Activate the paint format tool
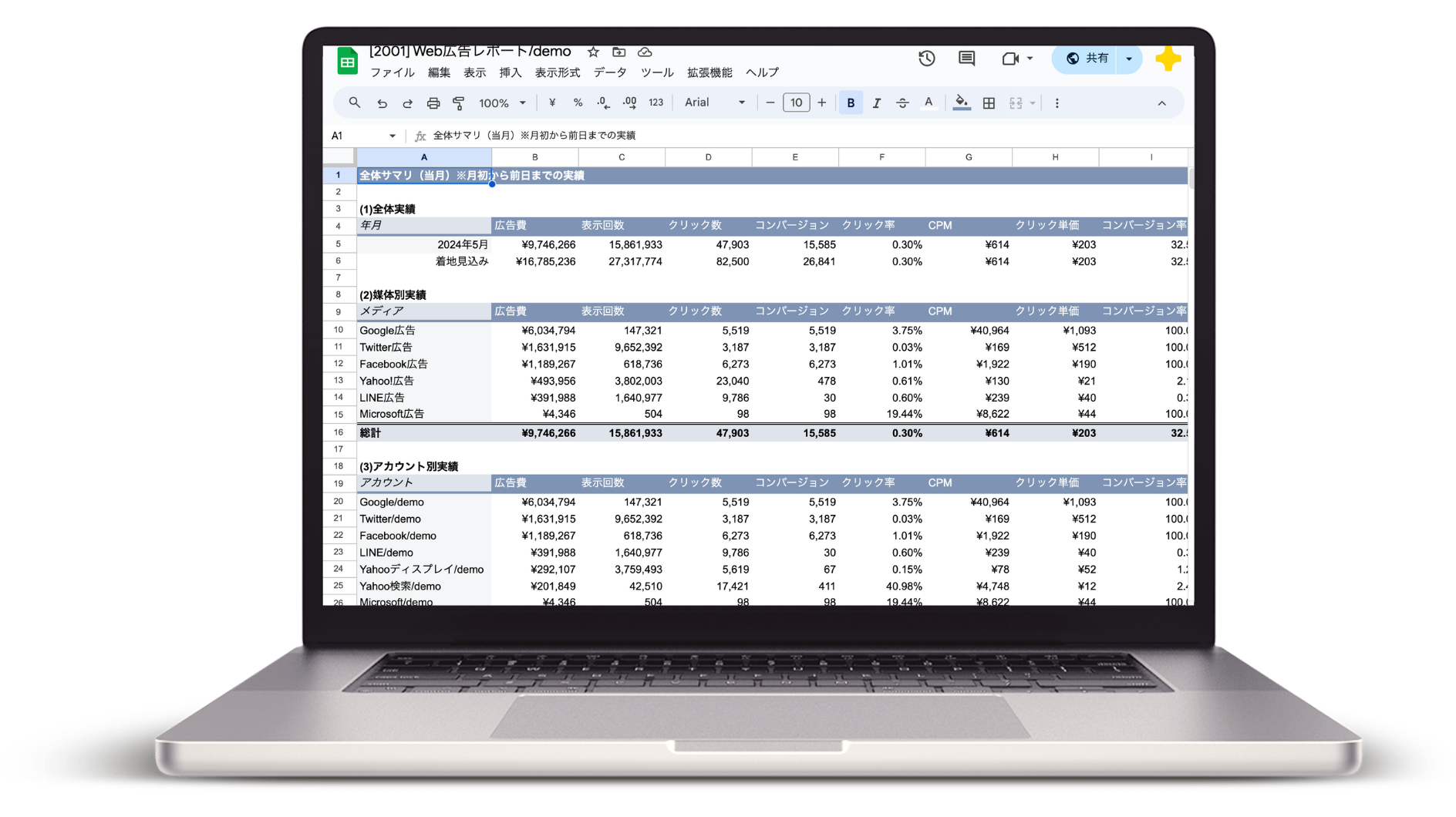This screenshot has height=817, width=1456. pyautogui.click(x=459, y=103)
